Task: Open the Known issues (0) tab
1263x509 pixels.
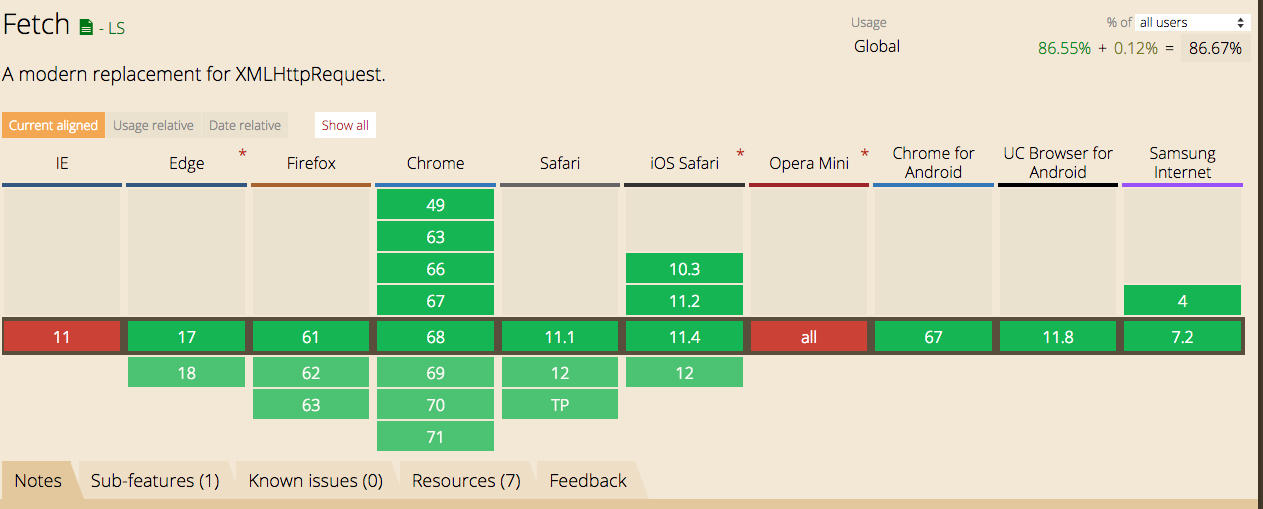Action: tap(316, 481)
